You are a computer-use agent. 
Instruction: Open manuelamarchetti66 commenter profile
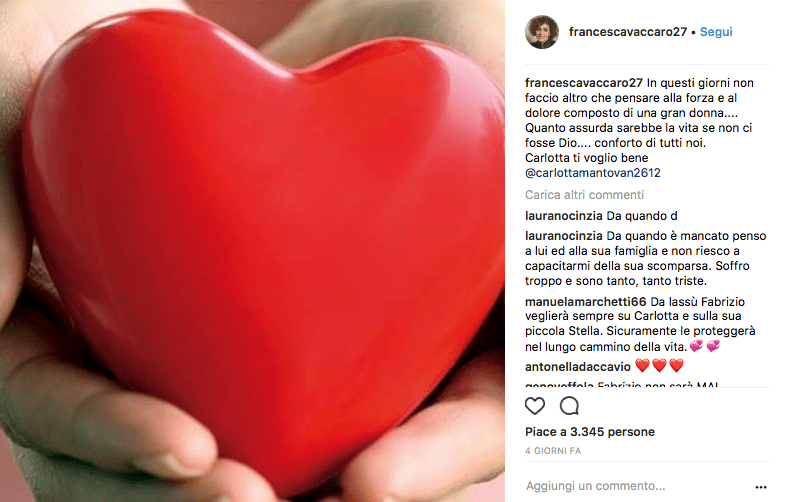click(x=586, y=302)
